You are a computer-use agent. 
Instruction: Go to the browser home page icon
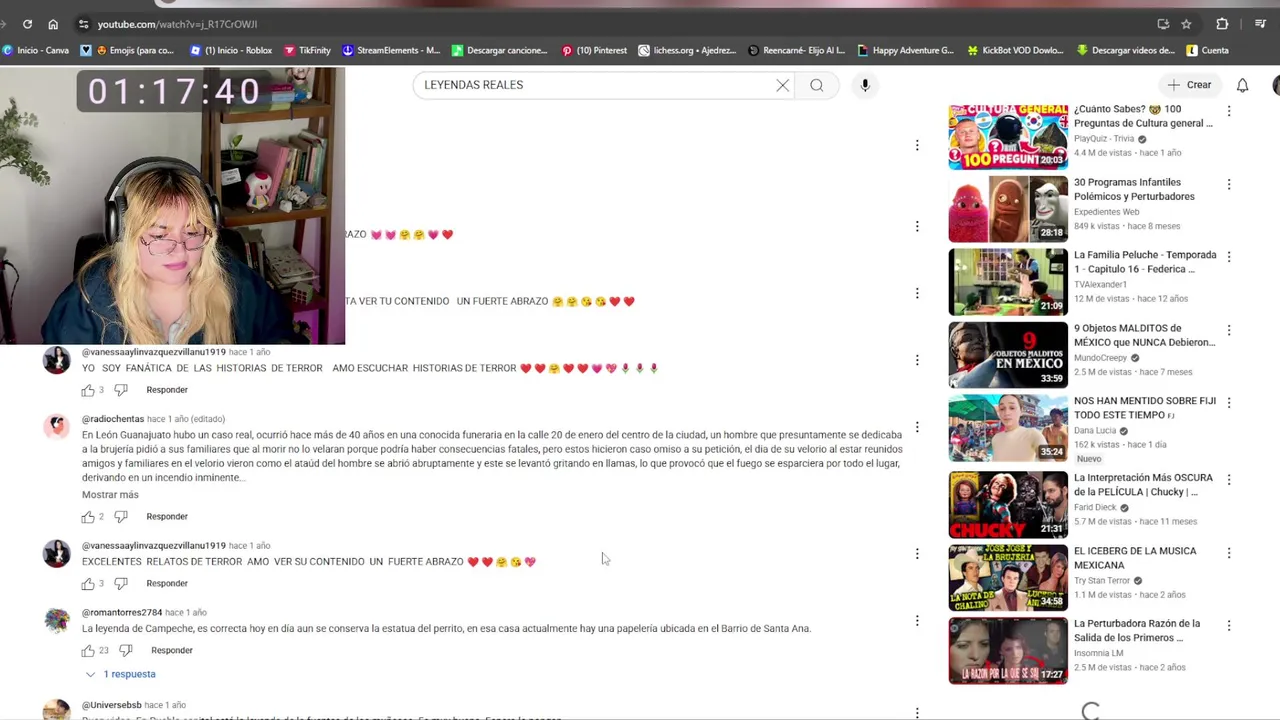click(53, 24)
